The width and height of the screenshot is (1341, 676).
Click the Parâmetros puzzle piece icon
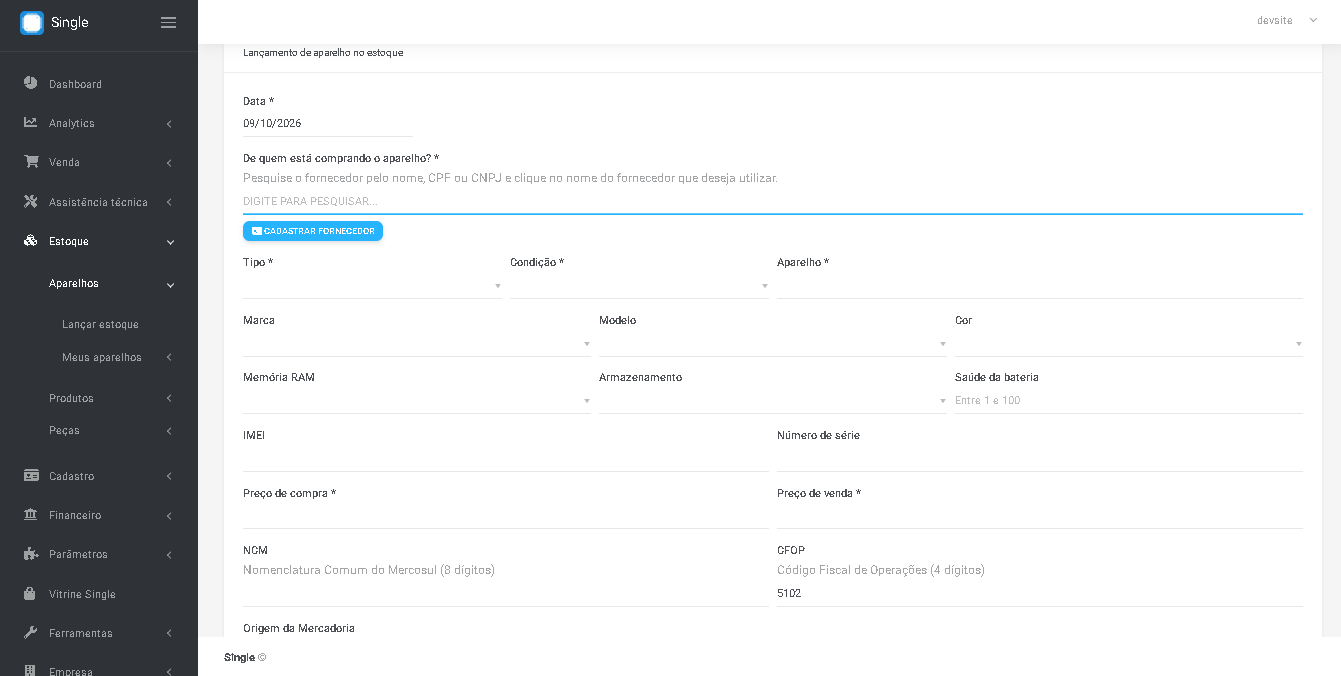(x=31, y=554)
